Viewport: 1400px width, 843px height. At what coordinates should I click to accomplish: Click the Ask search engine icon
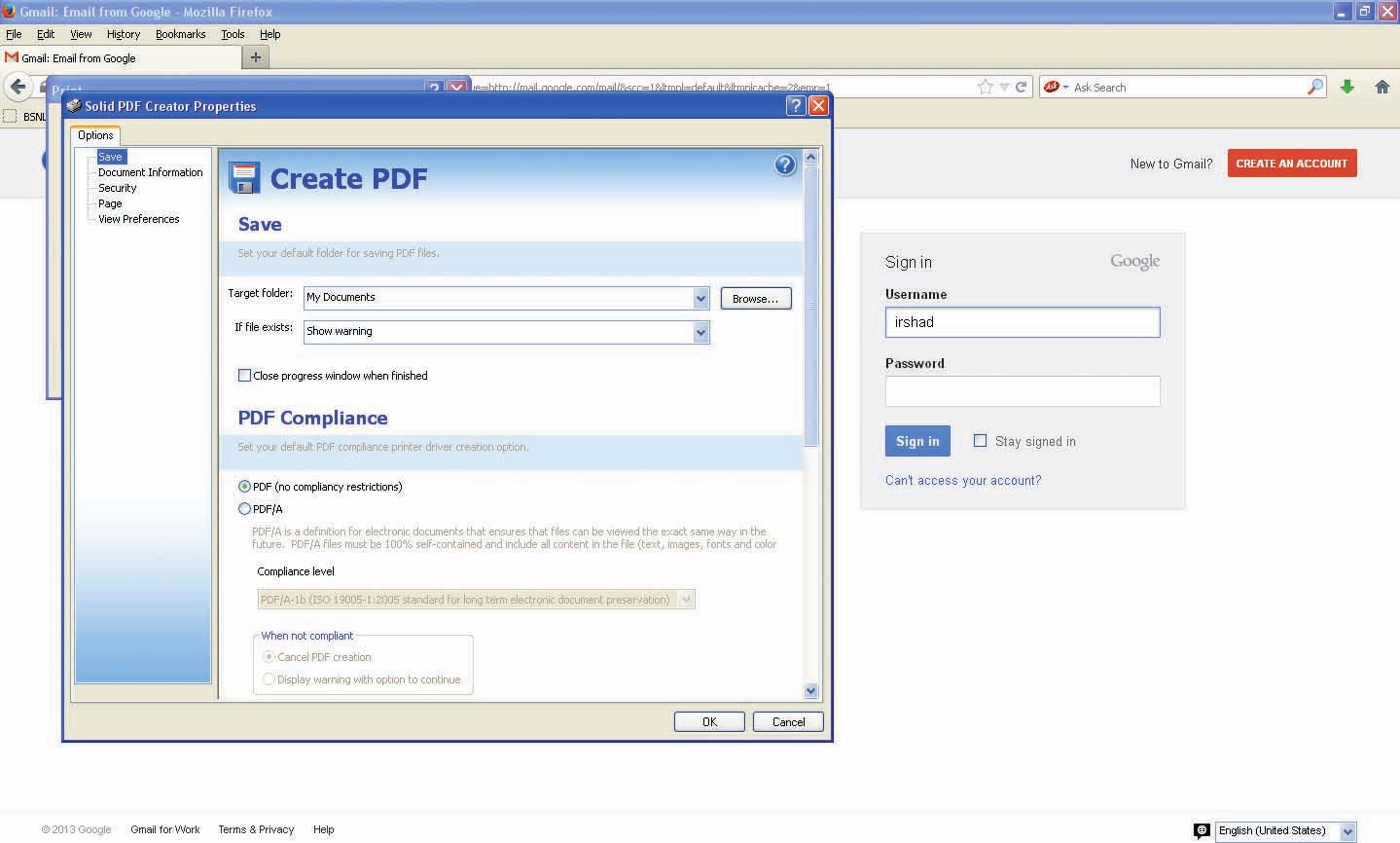[x=1051, y=87]
